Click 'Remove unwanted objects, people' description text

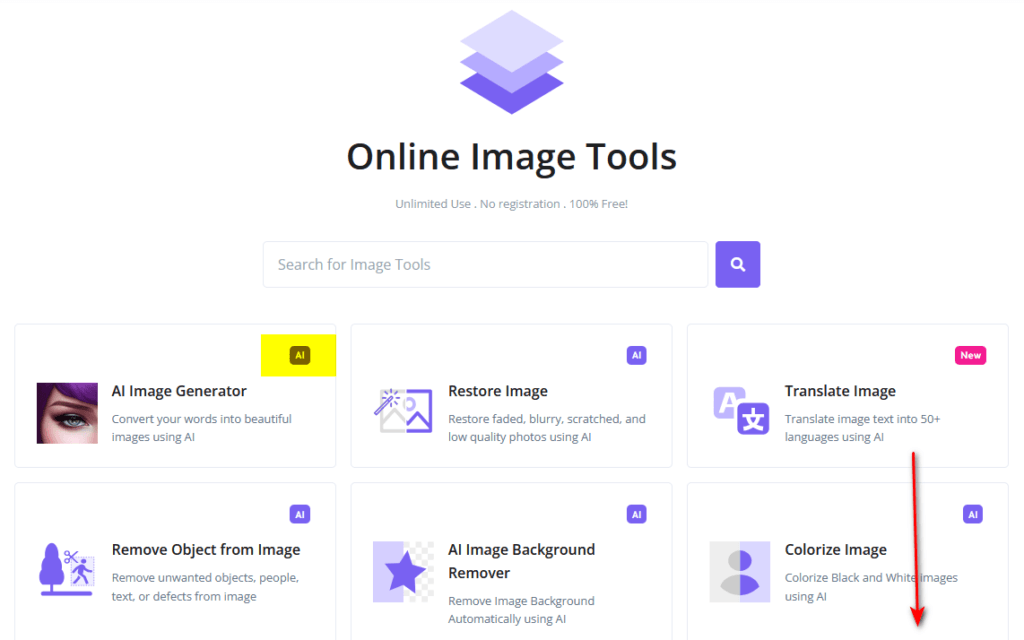pos(205,586)
